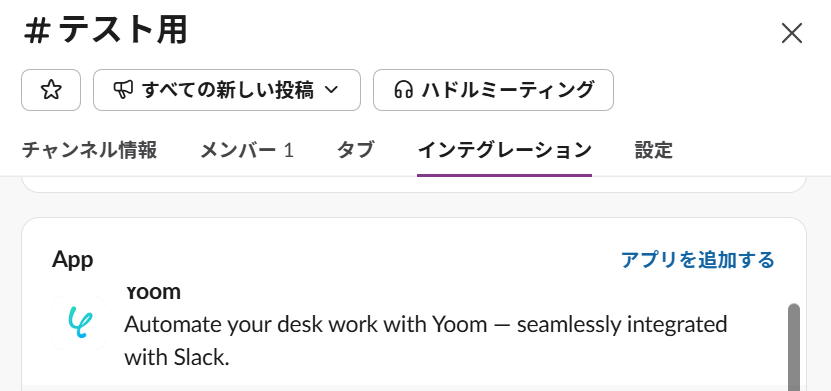831x391 pixels.
Task: Click the megaphone notification icon
Action: [x=123, y=90]
